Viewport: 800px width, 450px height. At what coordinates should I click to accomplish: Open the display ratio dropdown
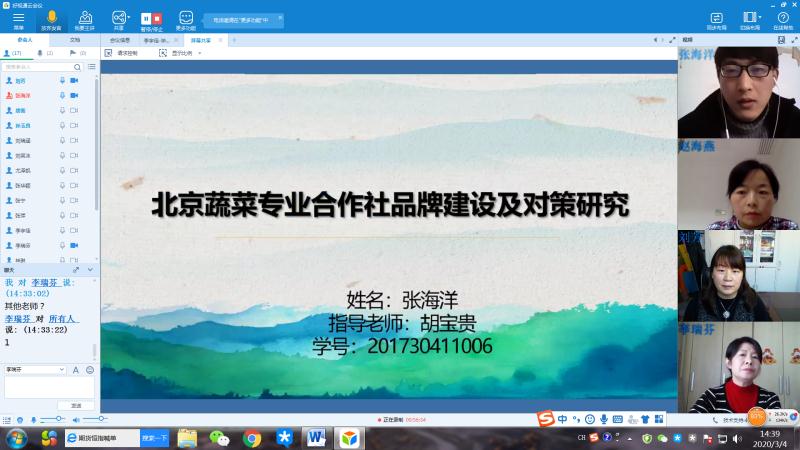(x=184, y=53)
